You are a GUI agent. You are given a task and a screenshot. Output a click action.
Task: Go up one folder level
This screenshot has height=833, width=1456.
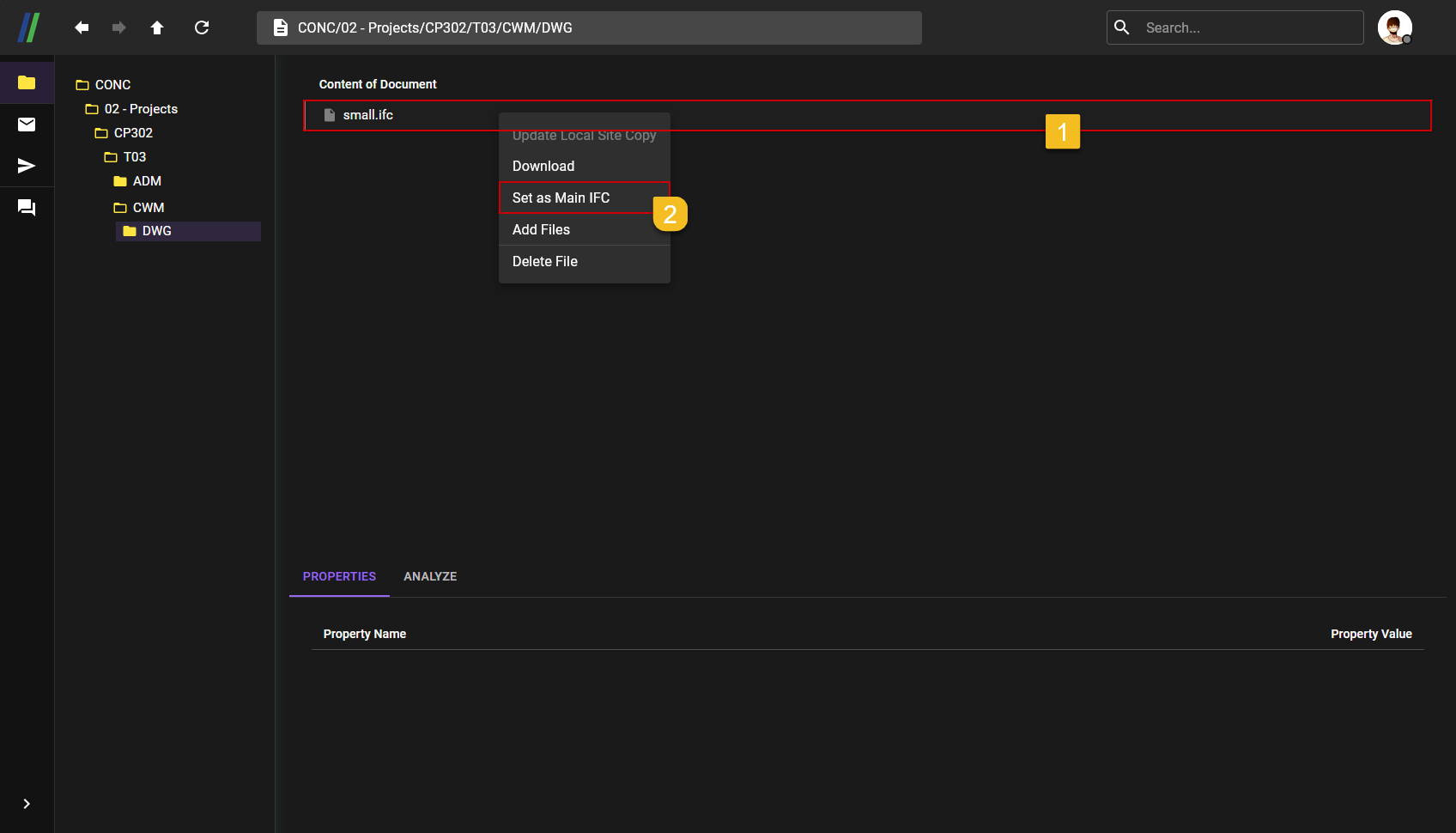click(x=157, y=27)
